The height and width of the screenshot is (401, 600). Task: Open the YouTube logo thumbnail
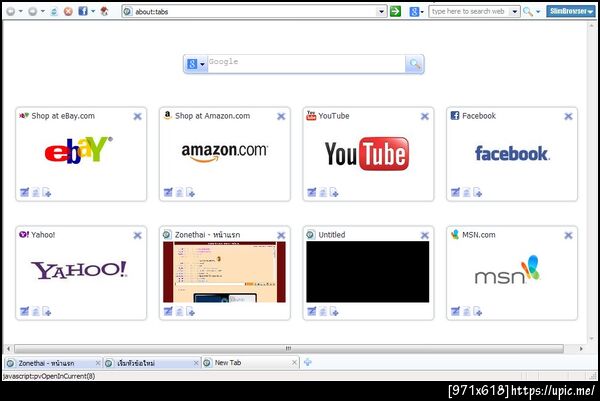367,153
